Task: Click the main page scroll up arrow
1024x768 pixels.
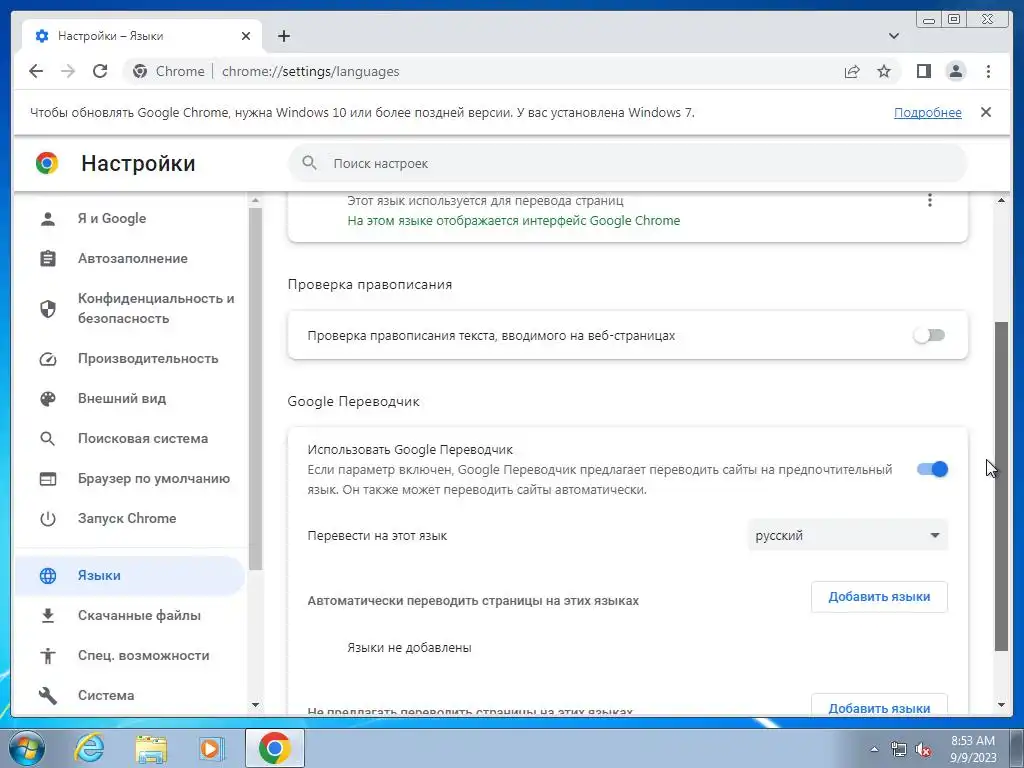Action: 1002,200
